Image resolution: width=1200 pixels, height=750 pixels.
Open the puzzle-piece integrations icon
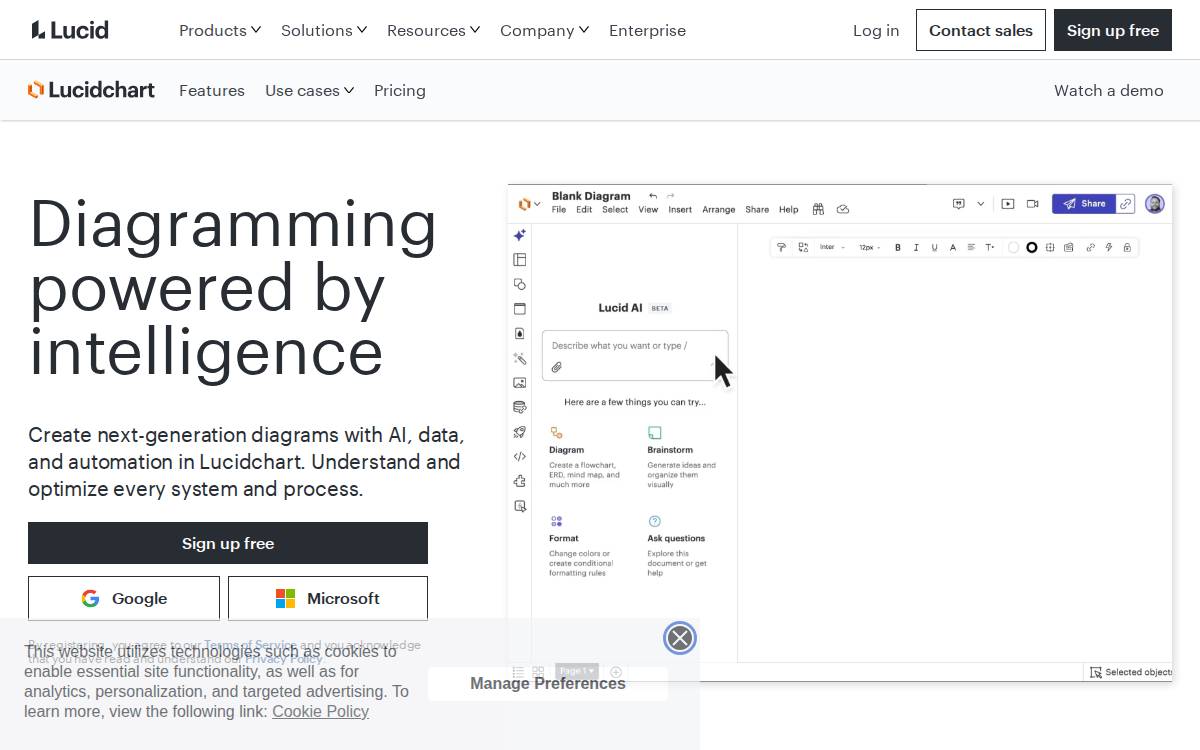520,481
